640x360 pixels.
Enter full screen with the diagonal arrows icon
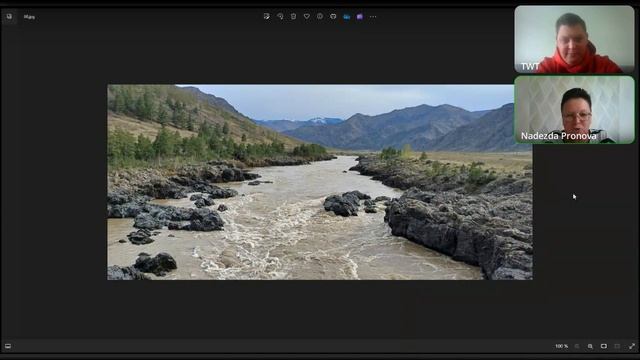click(631, 346)
